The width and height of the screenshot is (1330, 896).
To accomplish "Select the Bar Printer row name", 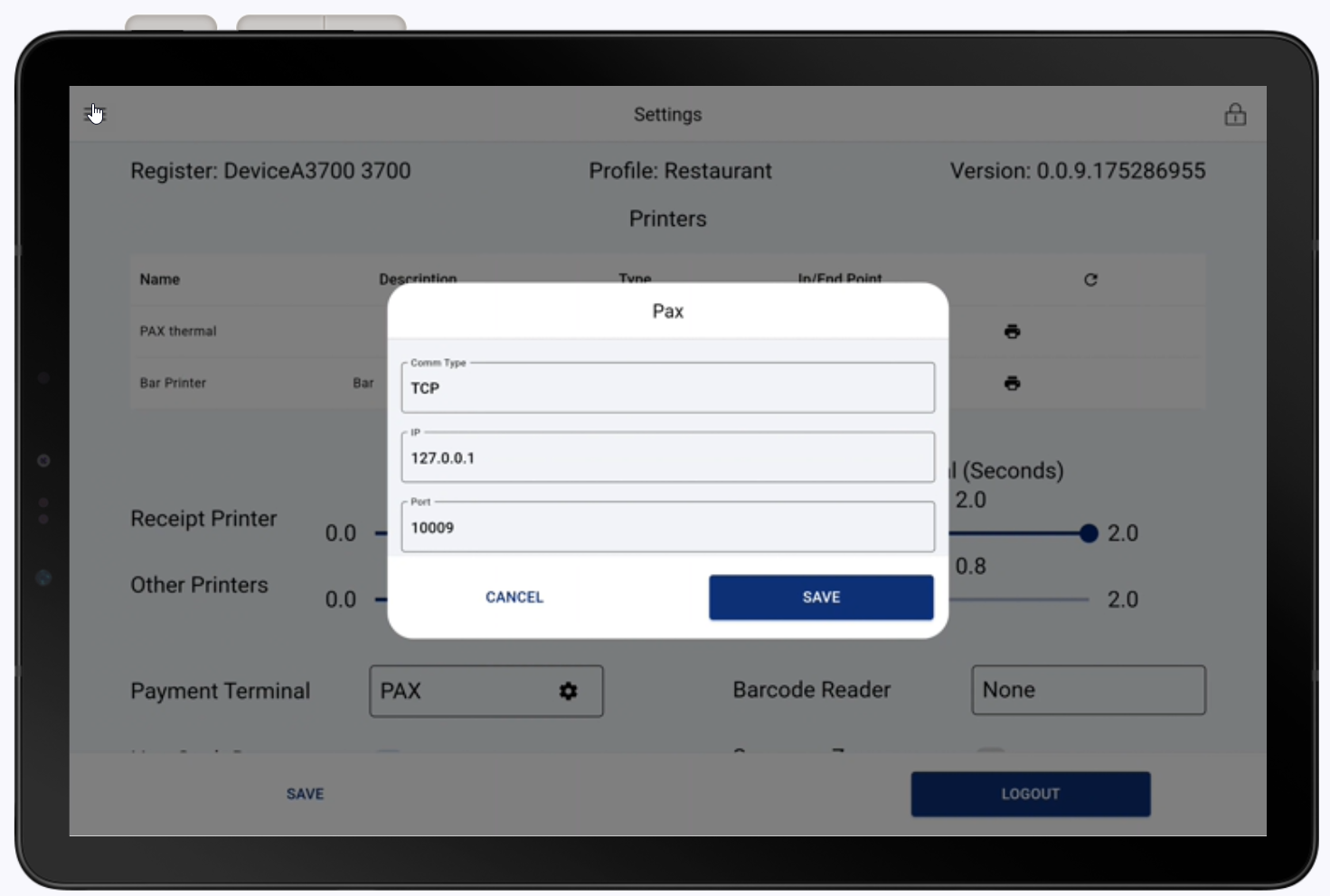I will [x=173, y=383].
